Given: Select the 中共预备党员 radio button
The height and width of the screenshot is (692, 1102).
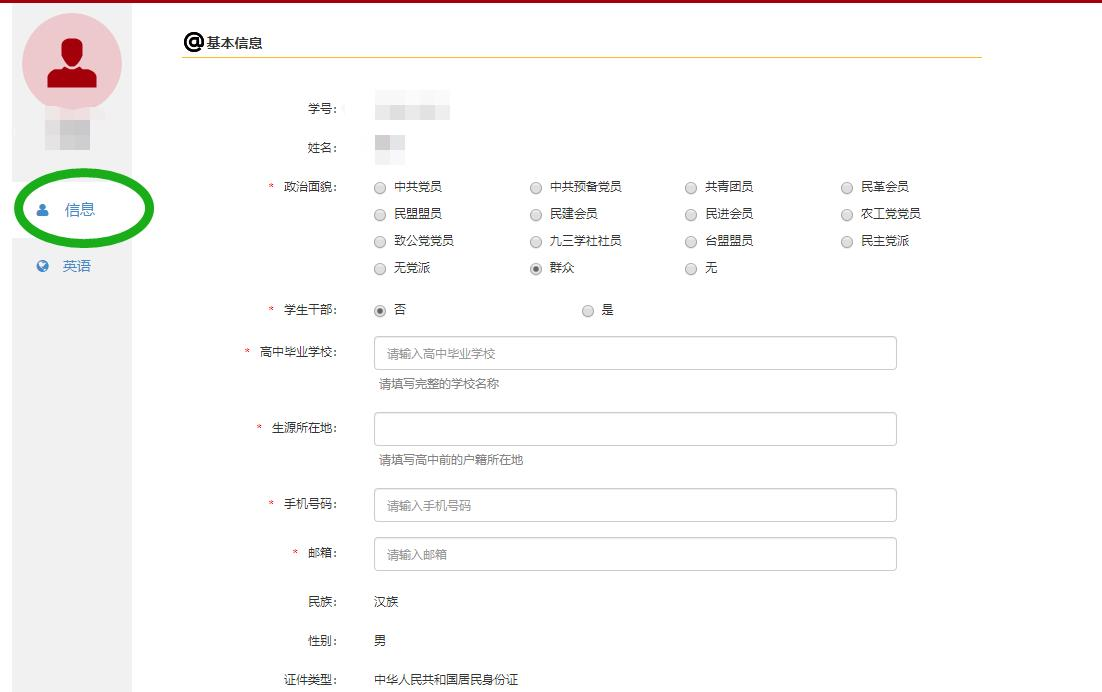Looking at the screenshot, I should pos(536,187).
